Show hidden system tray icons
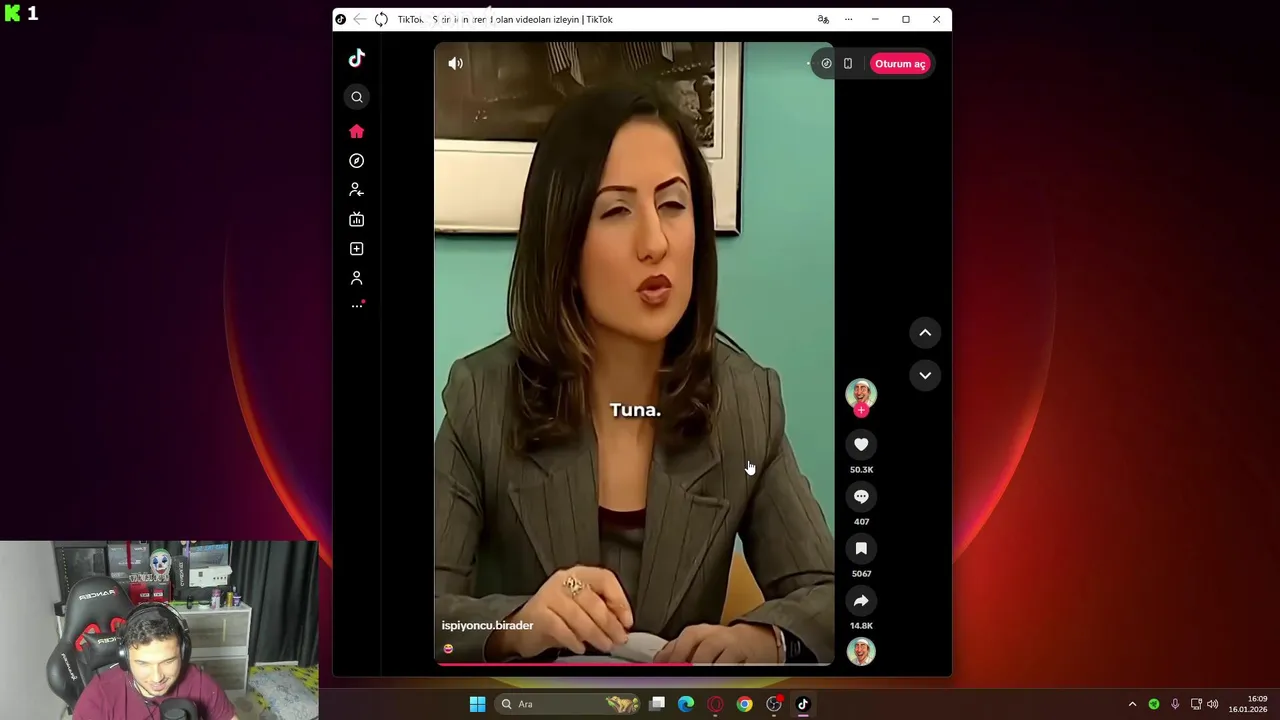 [1132, 704]
